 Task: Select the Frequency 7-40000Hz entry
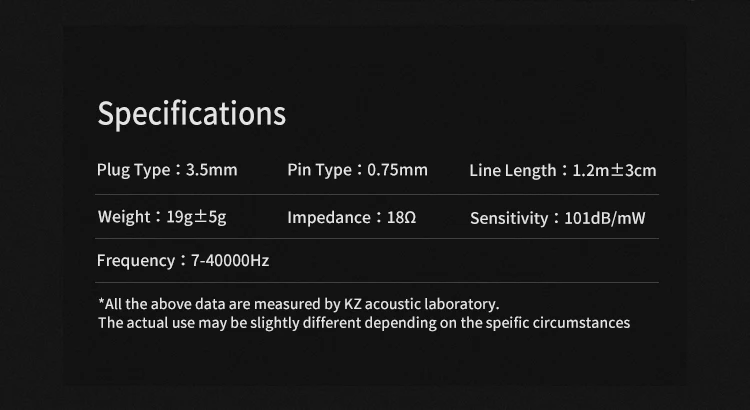(x=183, y=261)
